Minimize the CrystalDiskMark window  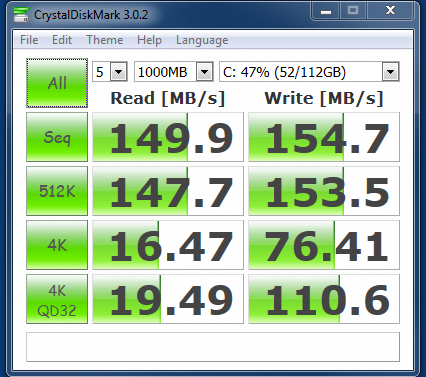coord(326,11)
